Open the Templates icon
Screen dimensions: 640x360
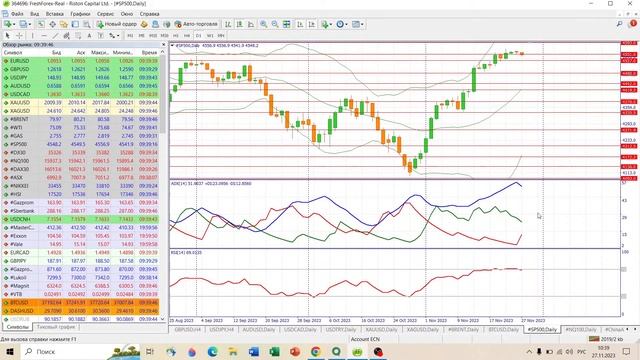point(356,24)
